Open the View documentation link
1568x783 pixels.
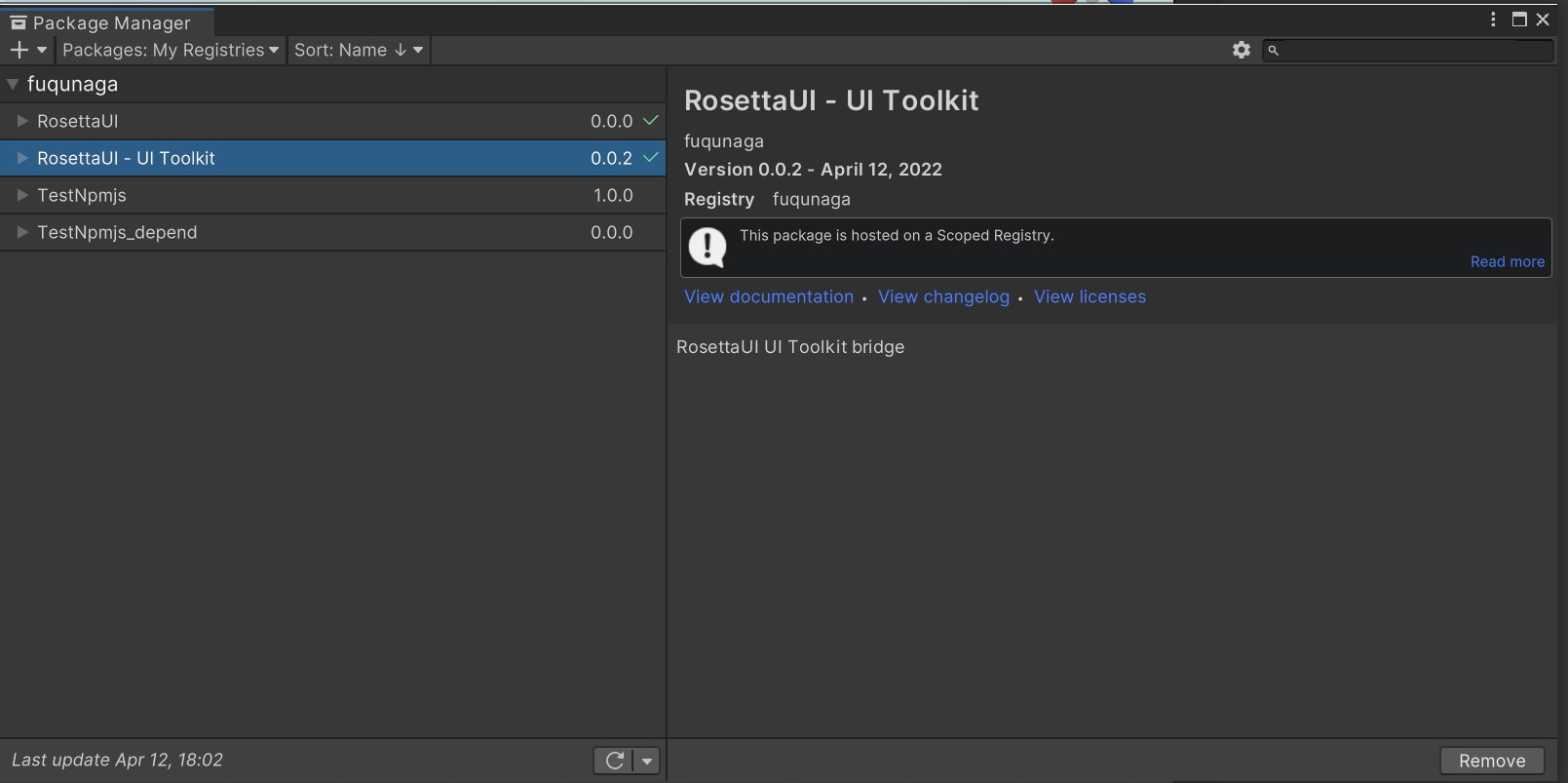tap(768, 296)
